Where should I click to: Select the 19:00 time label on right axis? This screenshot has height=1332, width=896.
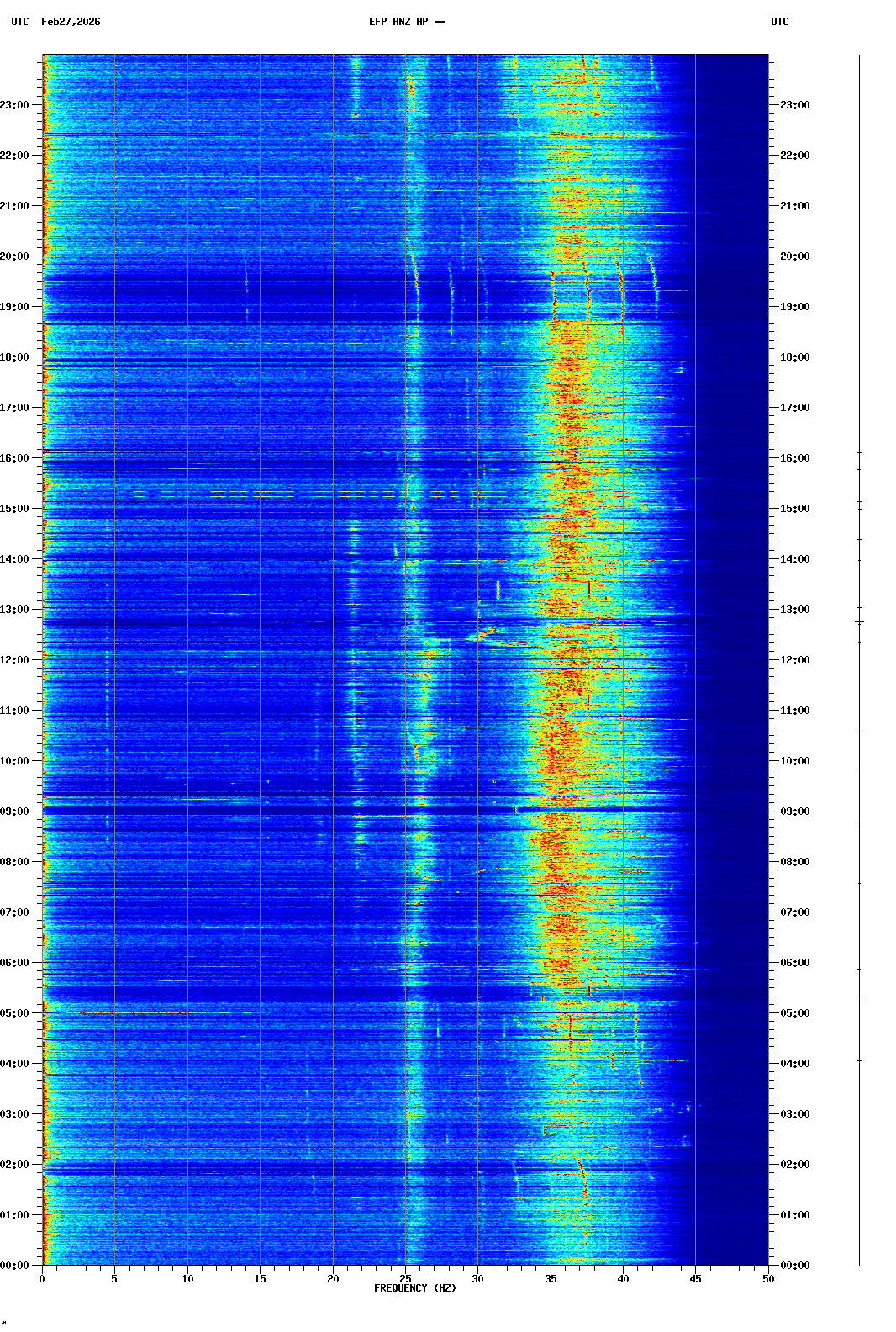[x=794, y=307]
